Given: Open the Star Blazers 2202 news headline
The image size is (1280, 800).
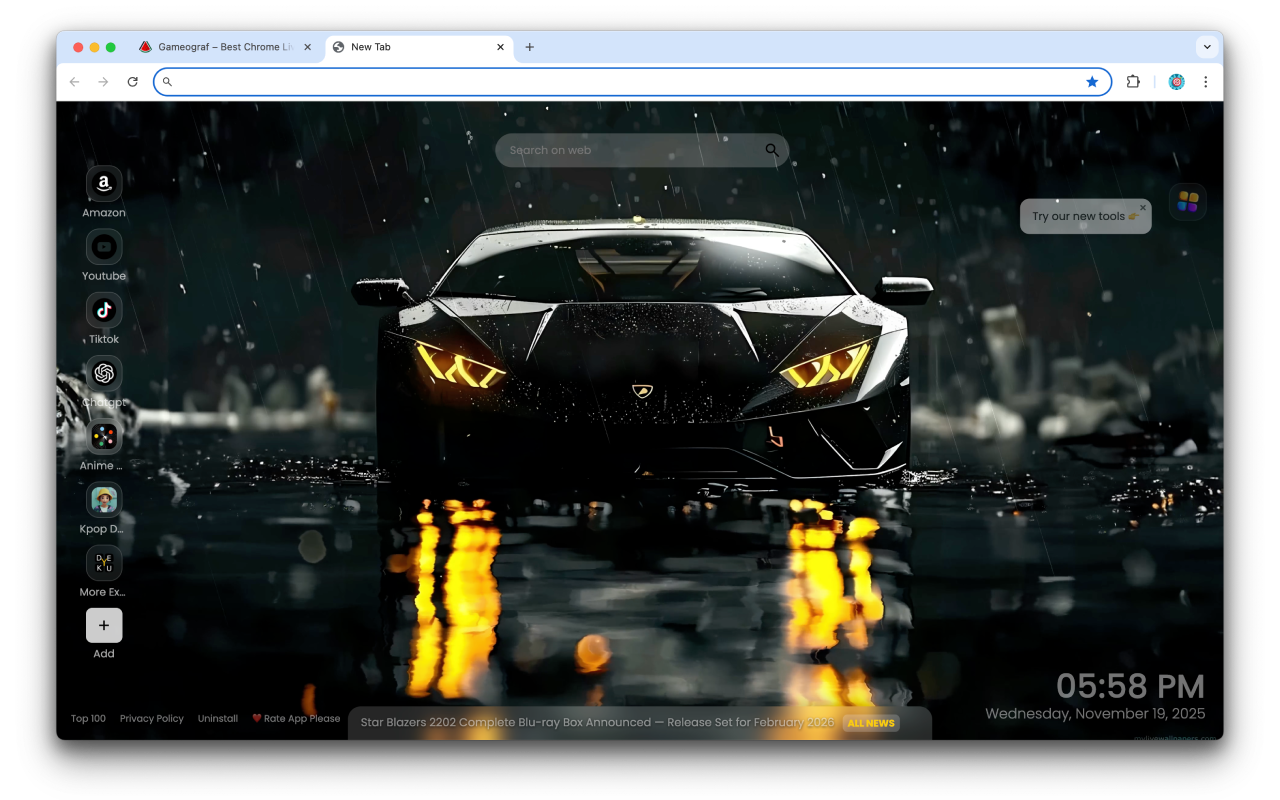Looking at the screenshot, I should pyautogui.click(x=597, y=722).
